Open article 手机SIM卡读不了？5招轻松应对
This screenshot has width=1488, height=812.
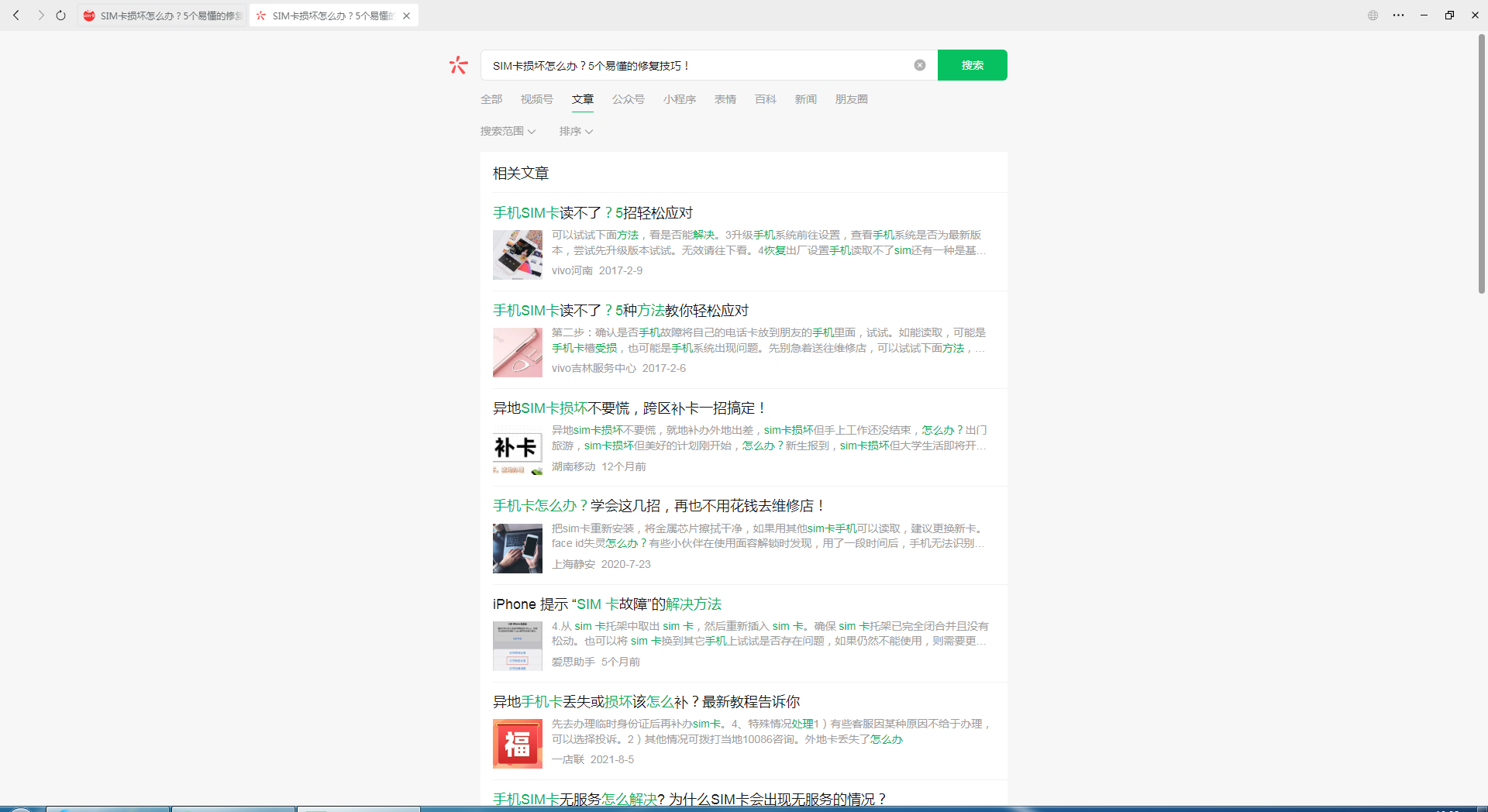click(593, 213)
